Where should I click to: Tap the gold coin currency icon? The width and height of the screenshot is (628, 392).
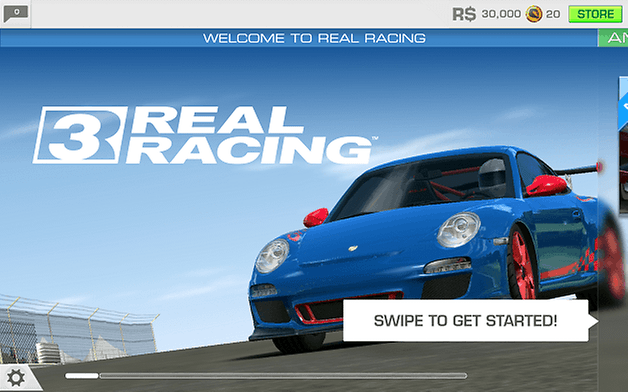(x=534, y=14)
